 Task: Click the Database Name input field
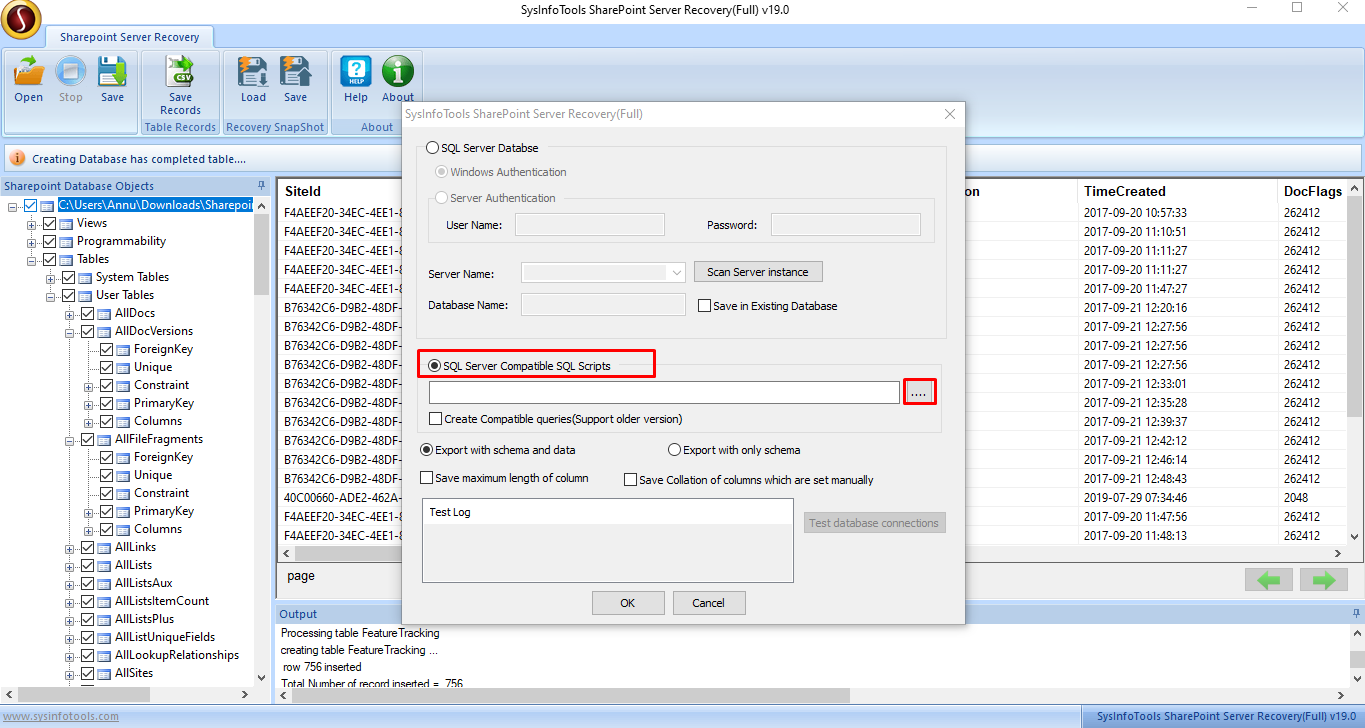click(603, 305)
